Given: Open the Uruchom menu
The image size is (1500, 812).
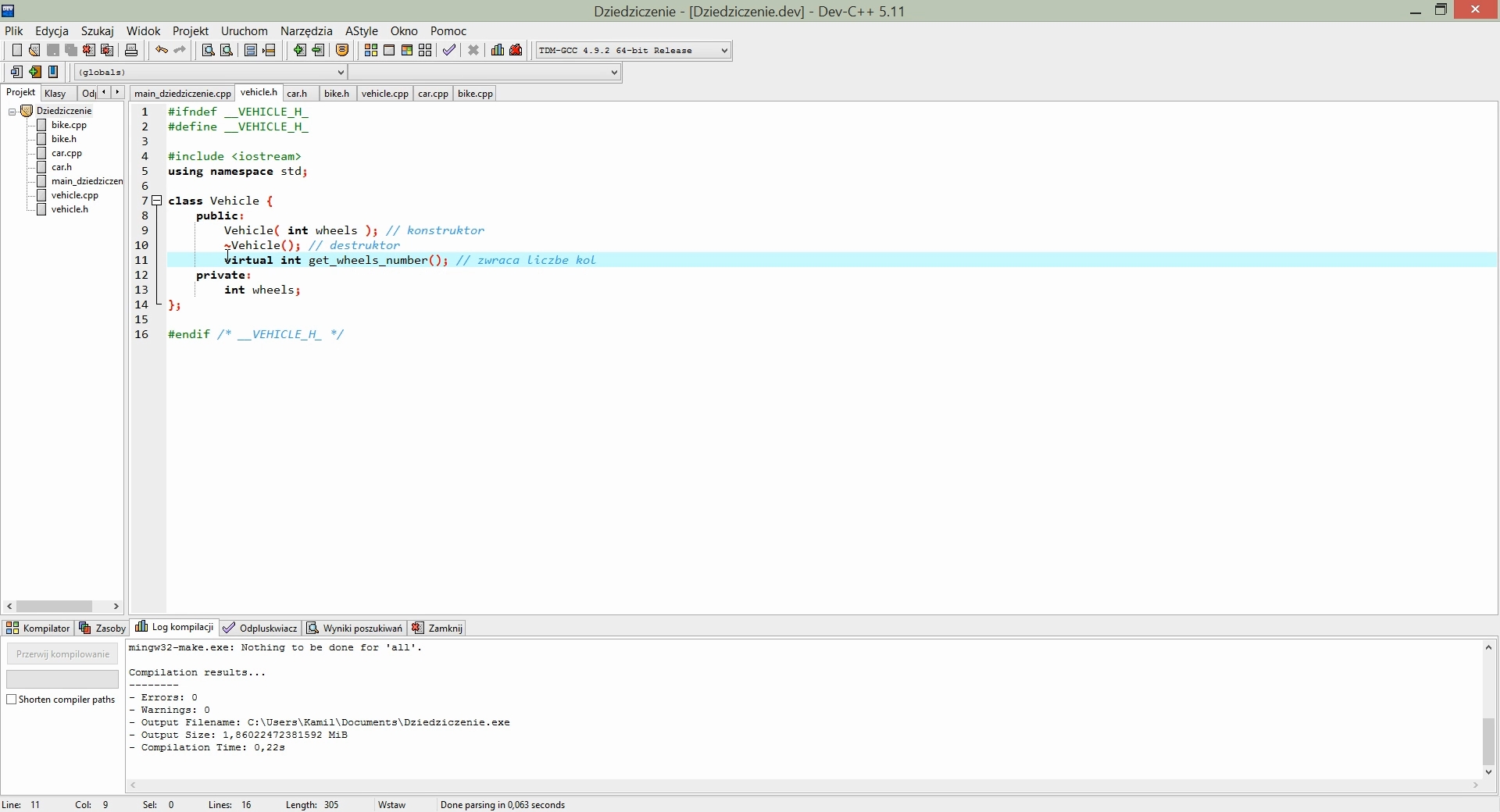Looking at the screenshot, I should [244, 31].
